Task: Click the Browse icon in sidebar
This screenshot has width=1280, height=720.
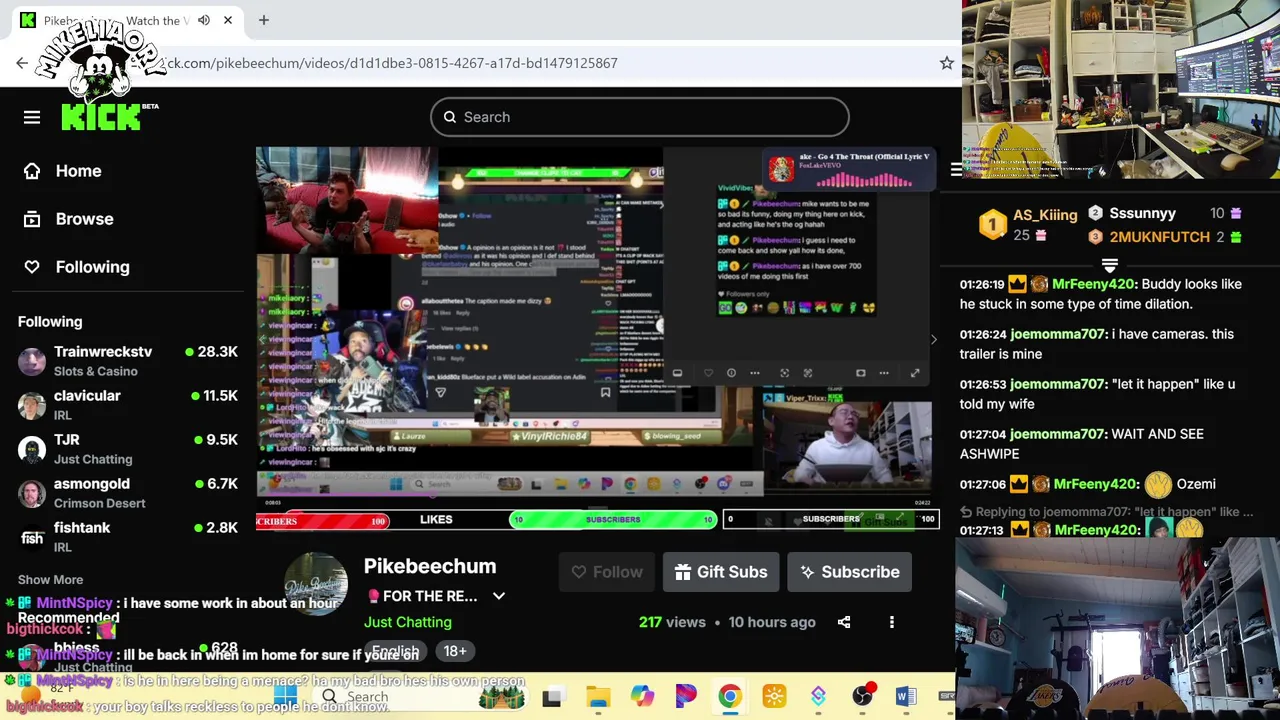Action: point(32,219)
